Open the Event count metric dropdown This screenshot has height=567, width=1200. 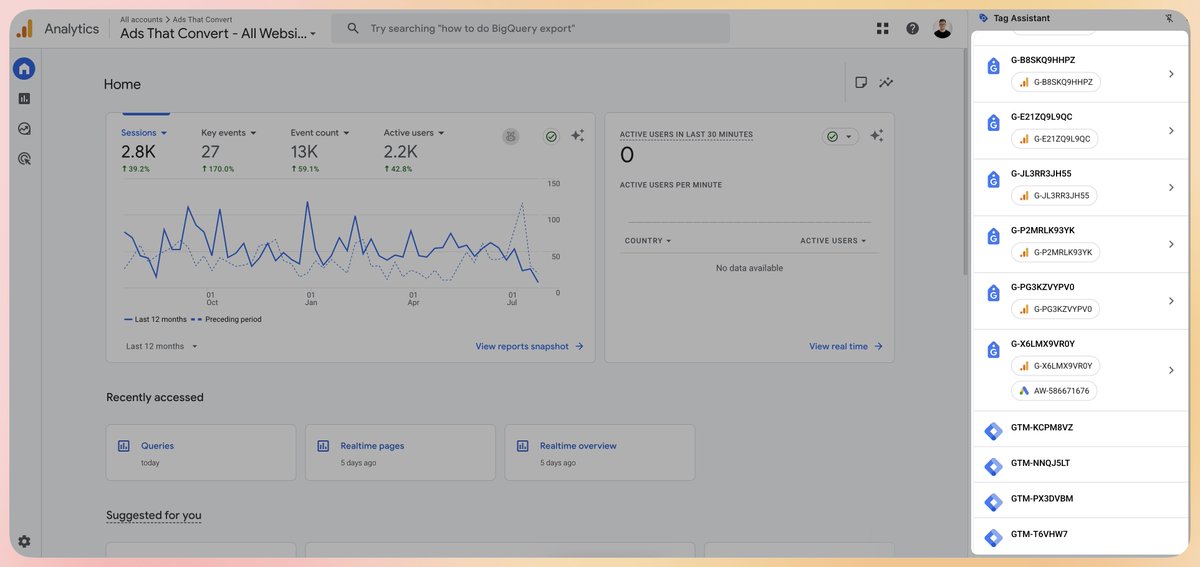coord(320,133)
